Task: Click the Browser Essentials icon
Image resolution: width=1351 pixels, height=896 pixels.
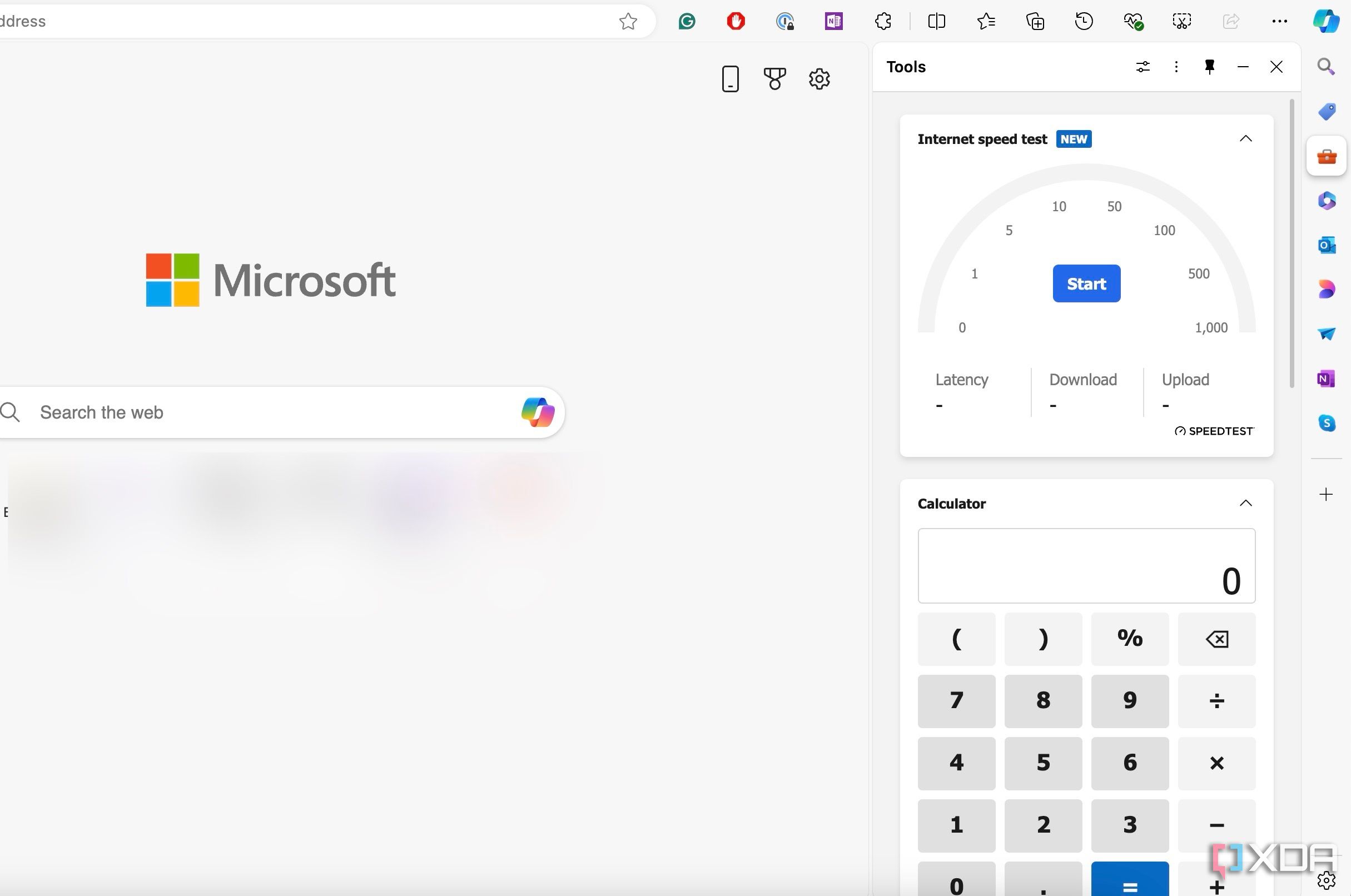Action: pyautogui.click(x=1133, y=22)
